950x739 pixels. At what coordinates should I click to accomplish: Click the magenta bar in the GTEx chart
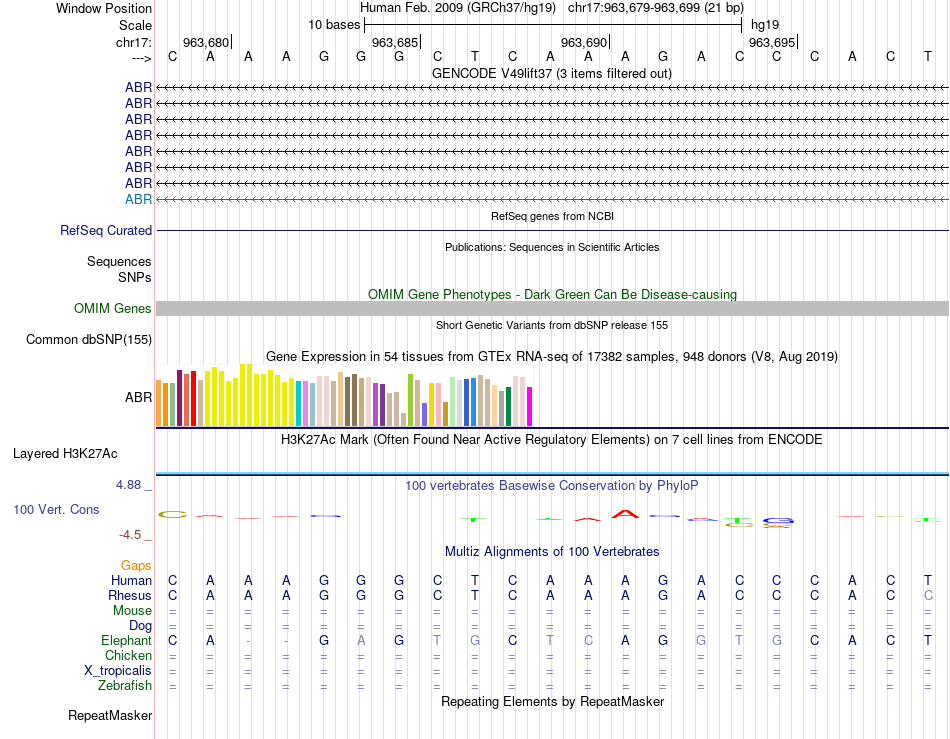coord(530,406)
